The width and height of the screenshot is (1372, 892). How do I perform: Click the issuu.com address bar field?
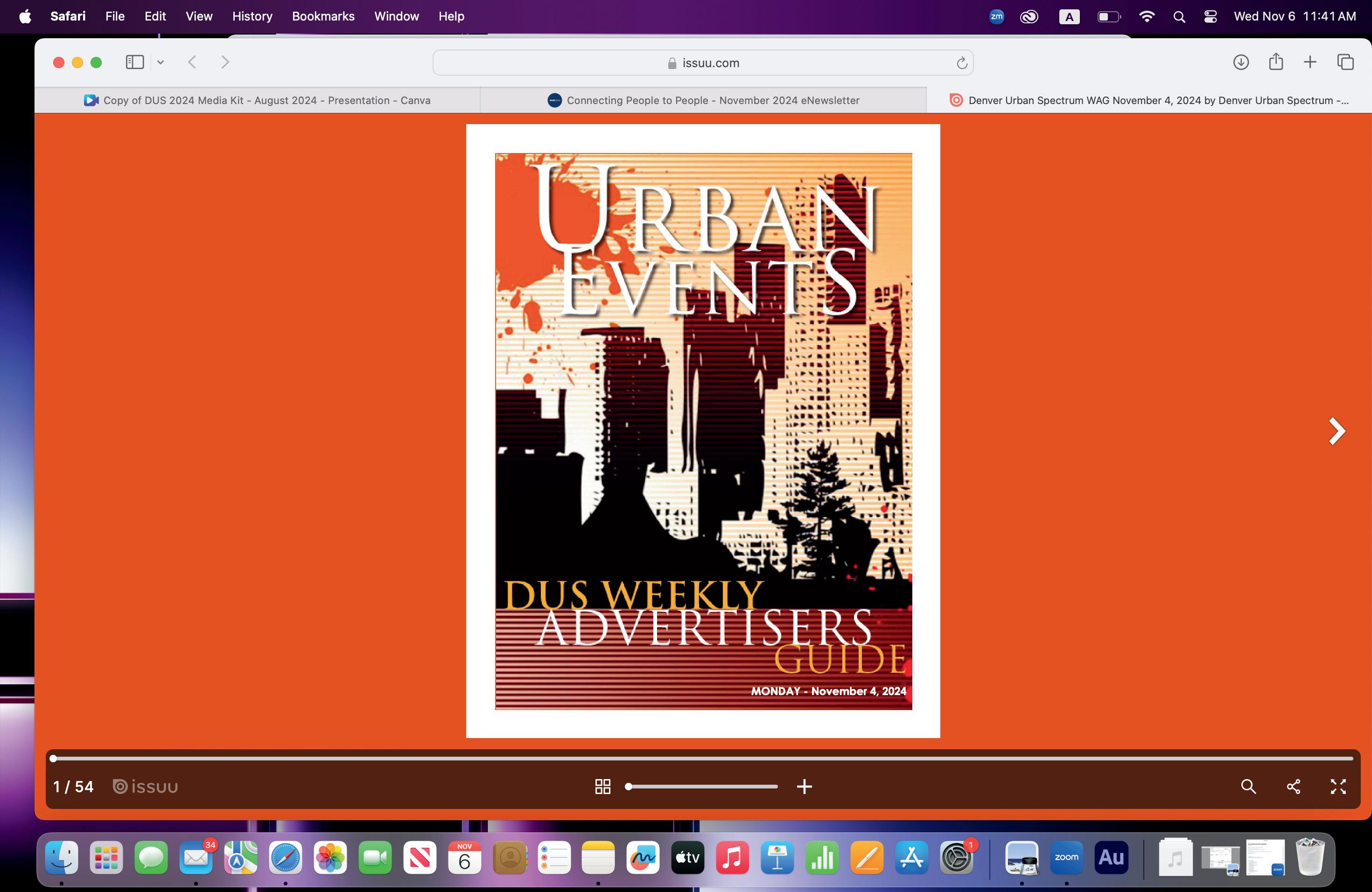click(x=703, y=63)
